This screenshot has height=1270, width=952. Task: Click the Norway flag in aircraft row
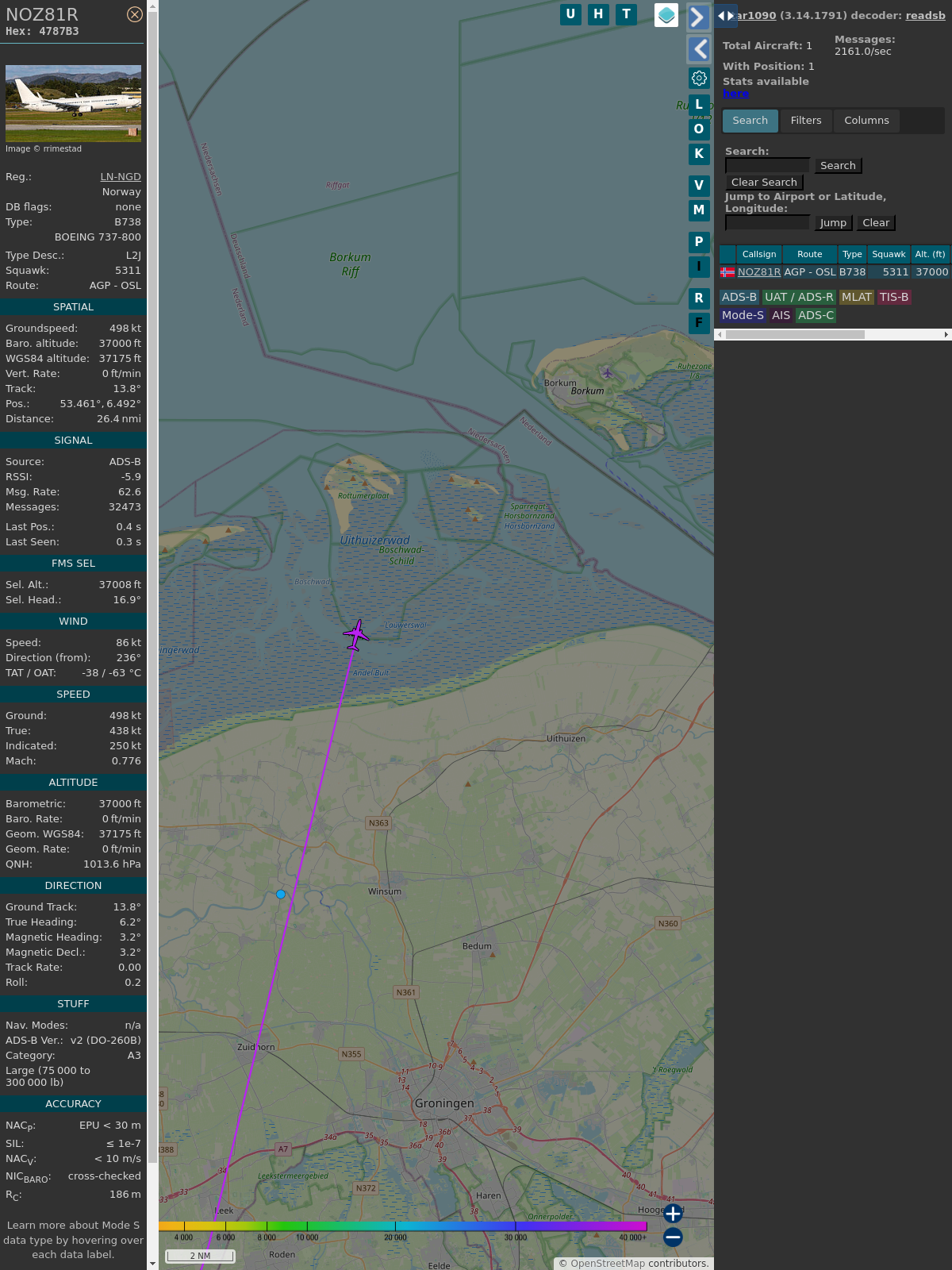coord(727,272)
